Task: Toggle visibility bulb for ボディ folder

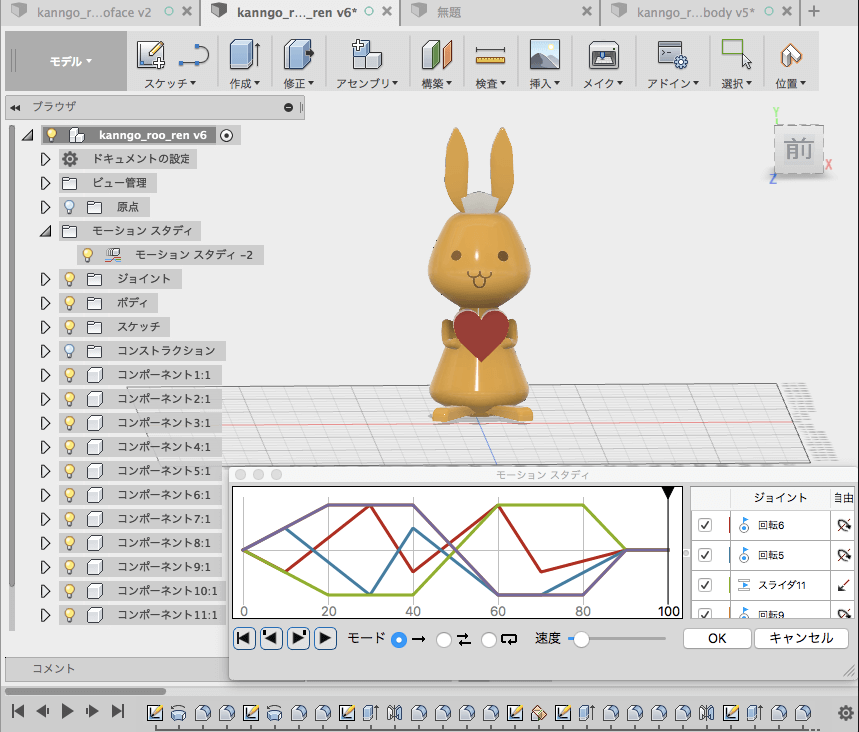Action: tap(70, 303)
